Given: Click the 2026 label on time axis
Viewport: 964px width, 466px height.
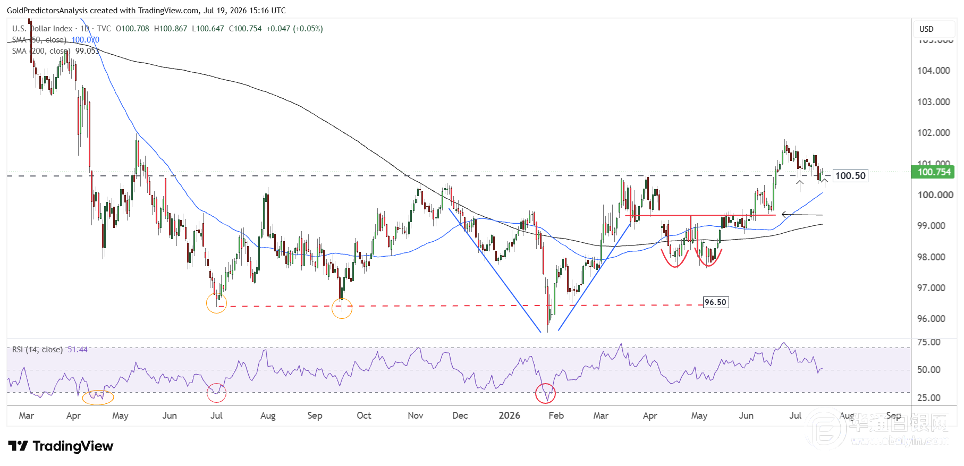Looking at the screenshot, I should pyautogui.click(x=512, y=415).
